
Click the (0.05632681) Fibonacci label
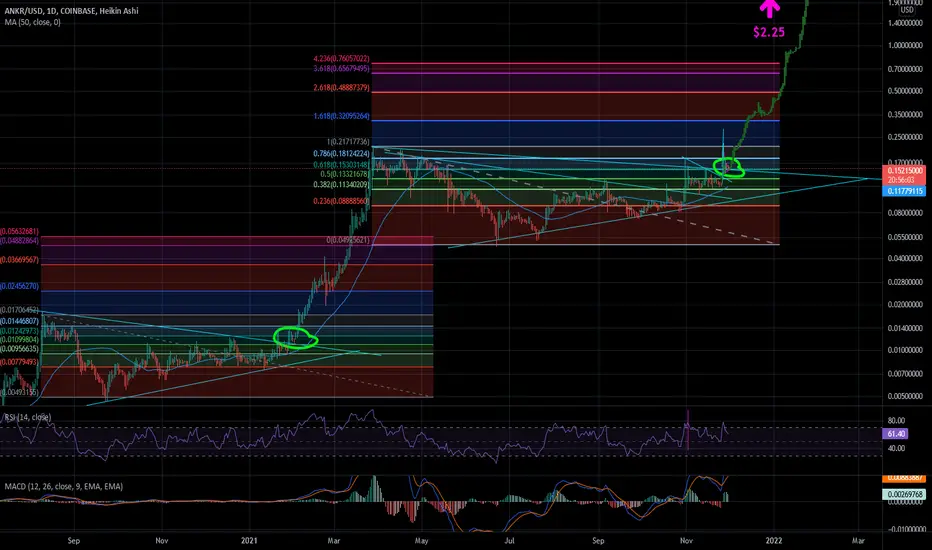point(20,232)
